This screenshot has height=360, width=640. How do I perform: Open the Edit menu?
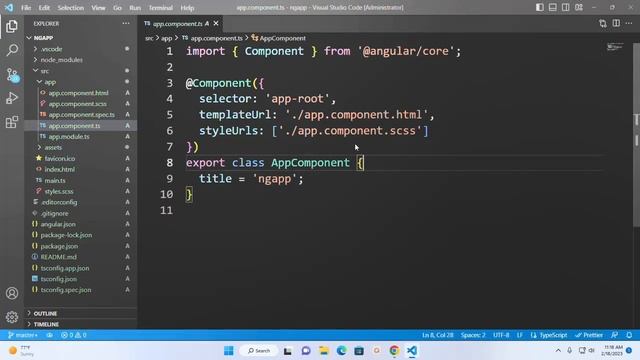click(44, 8)
